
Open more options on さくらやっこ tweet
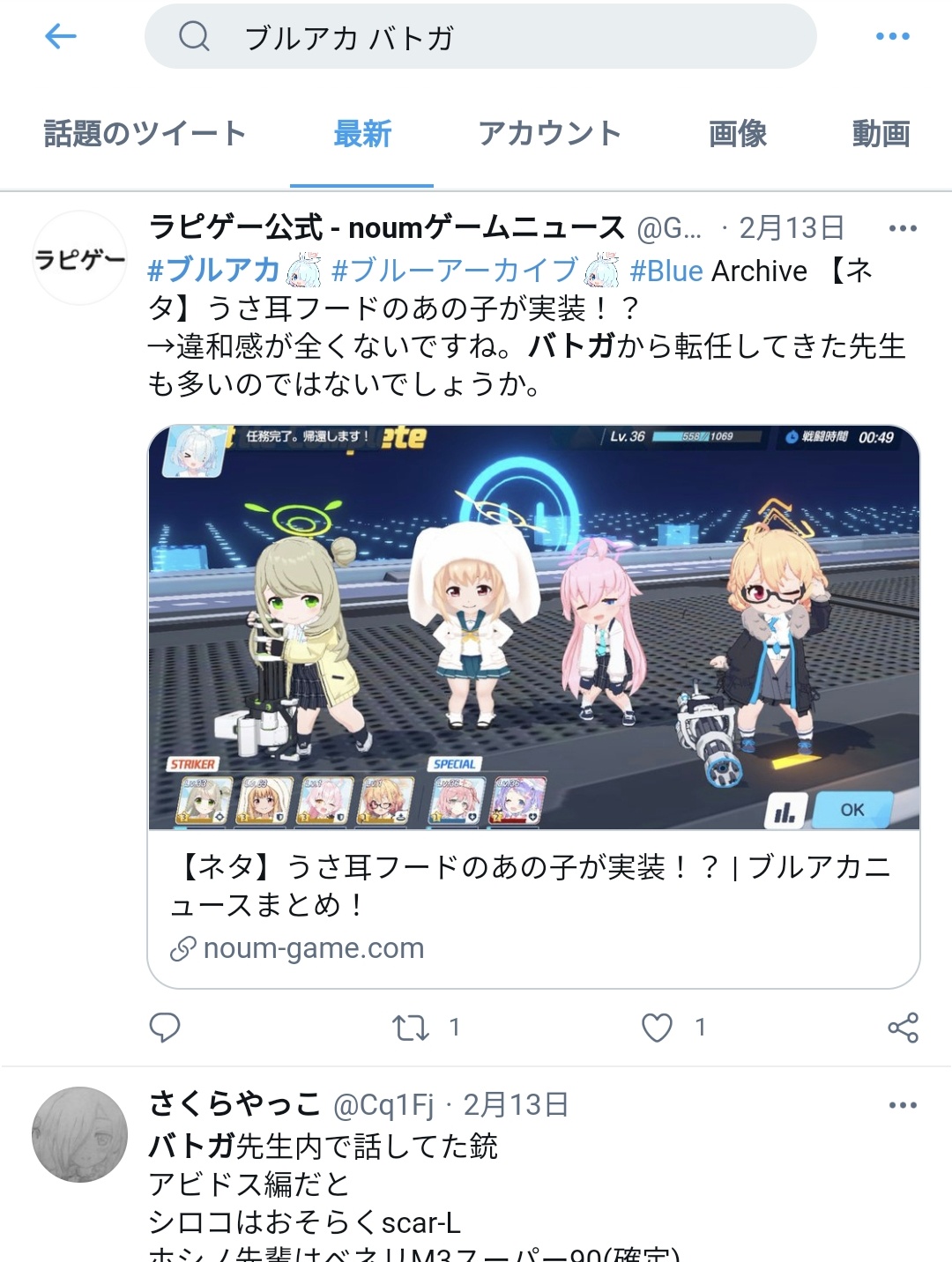(903, 1105)
